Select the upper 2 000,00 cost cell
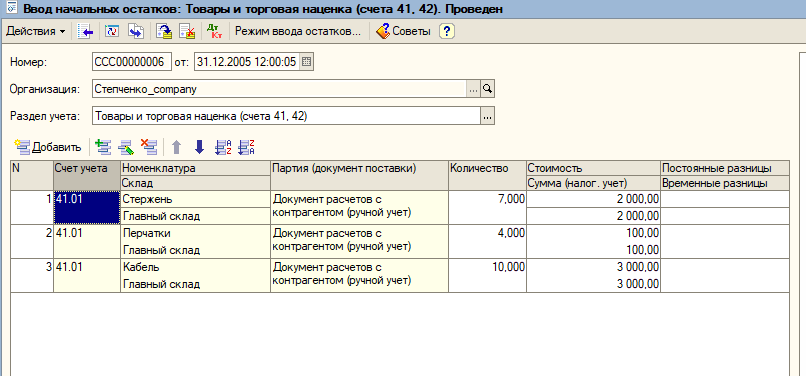Viewport: 806px width, 376px height. click(x=593, y=199)
